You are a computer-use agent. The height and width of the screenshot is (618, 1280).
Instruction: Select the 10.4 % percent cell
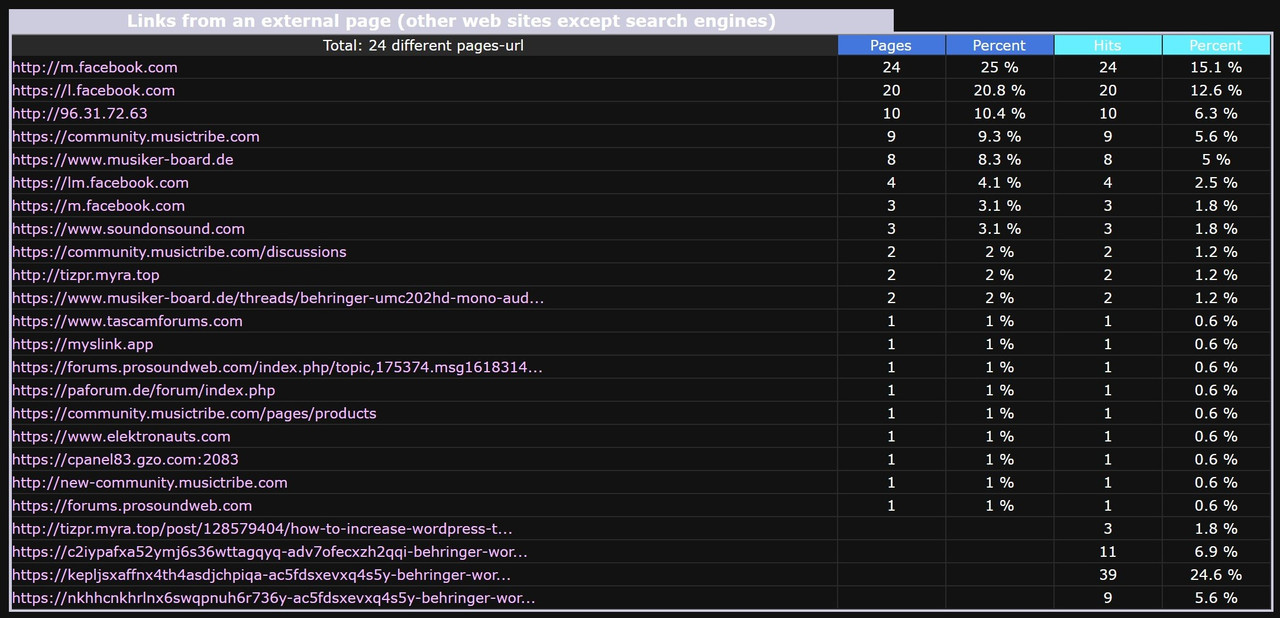point(999,113)
